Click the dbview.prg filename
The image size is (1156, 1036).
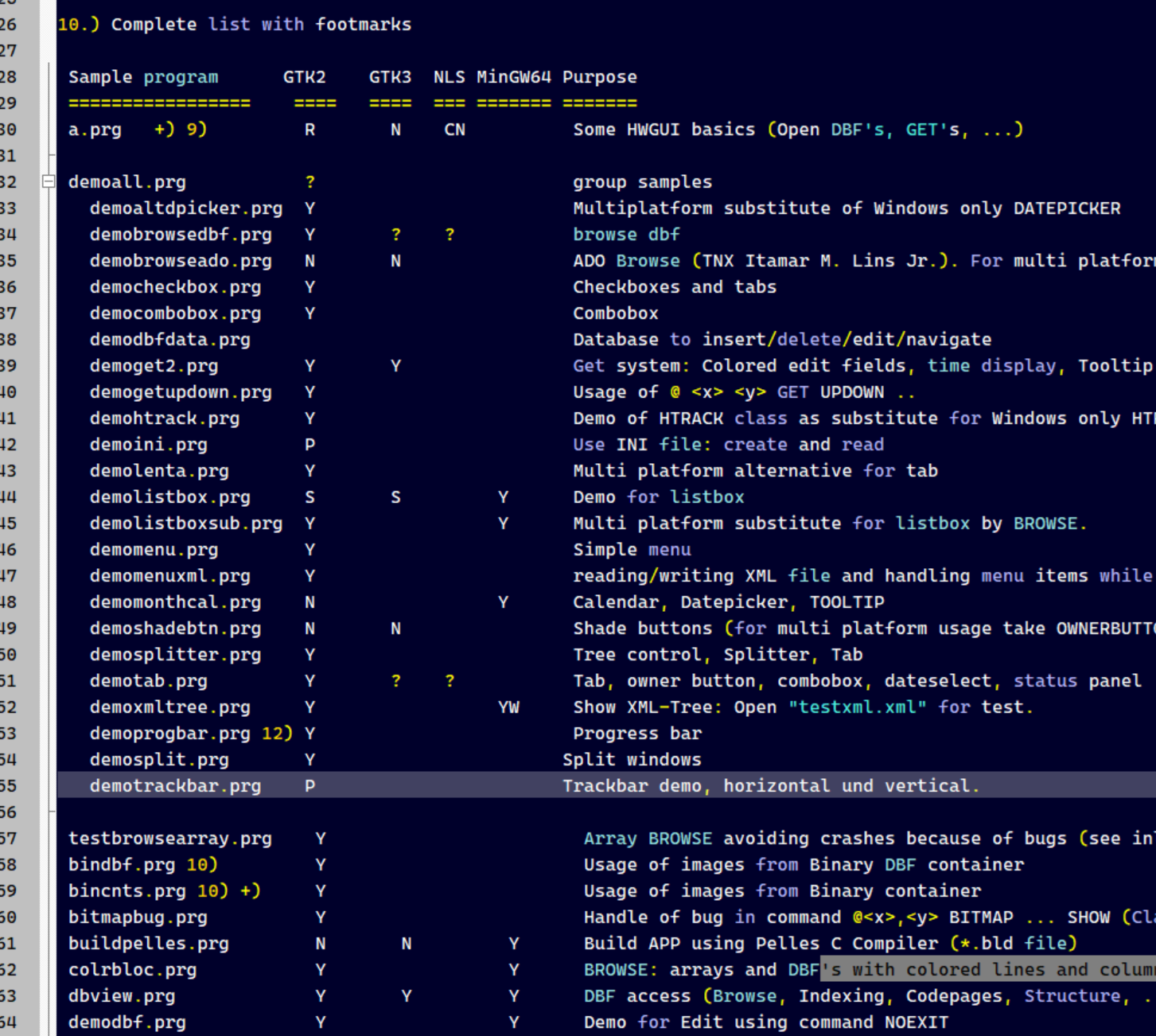coord(121,995)
